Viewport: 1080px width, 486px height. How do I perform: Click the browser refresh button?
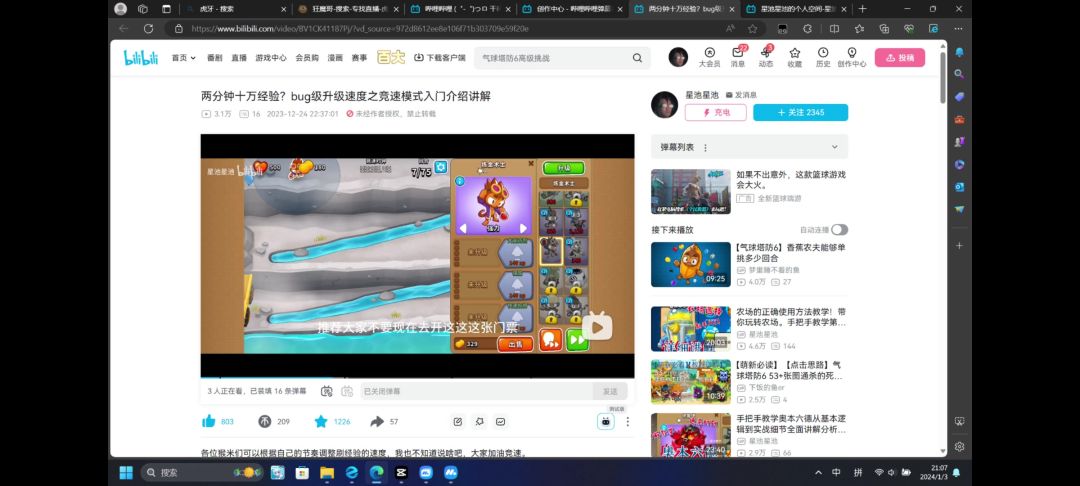[x=148, y=29]
